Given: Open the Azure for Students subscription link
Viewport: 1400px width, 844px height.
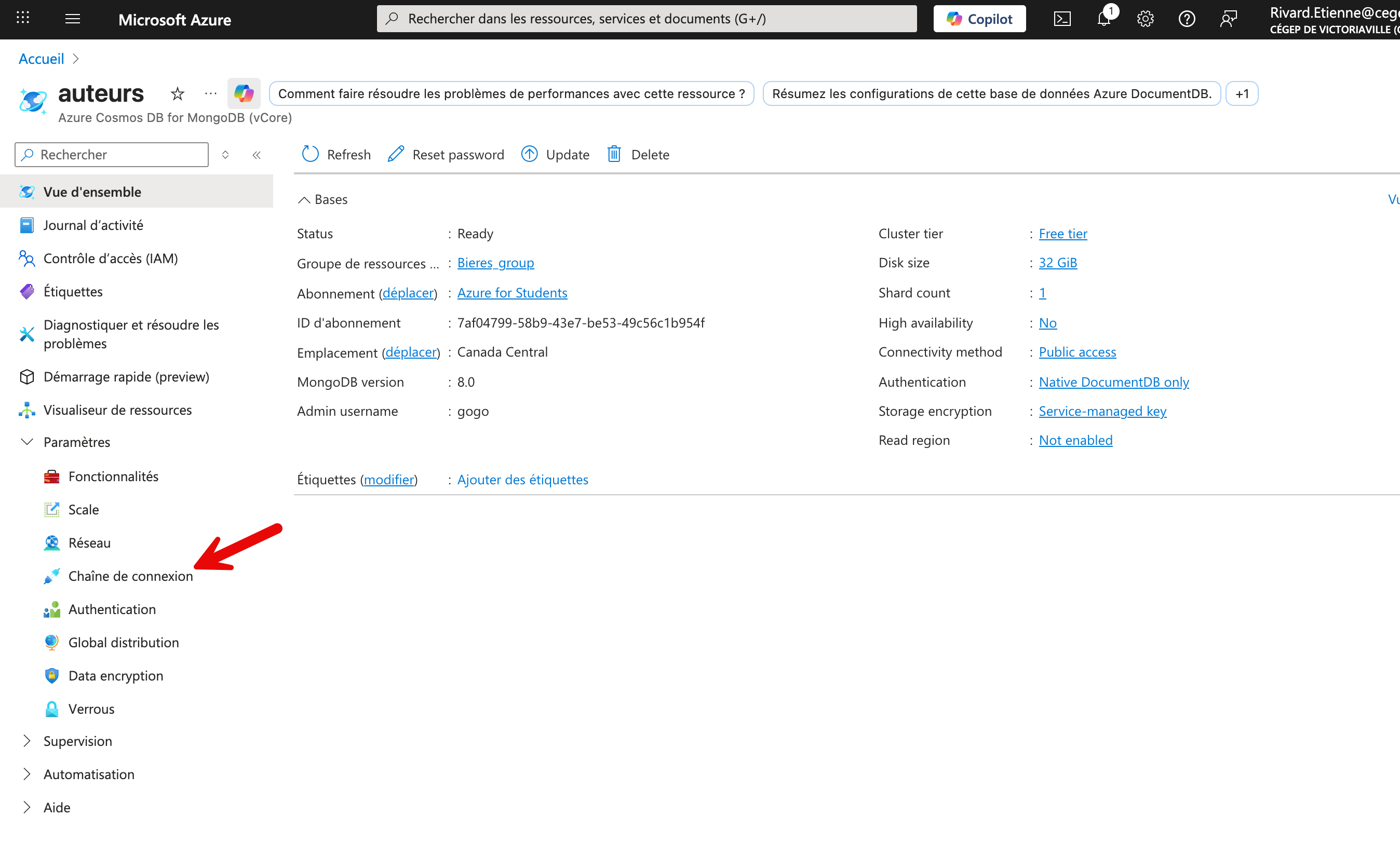Looking at the screenshot, I should (511, 293).
